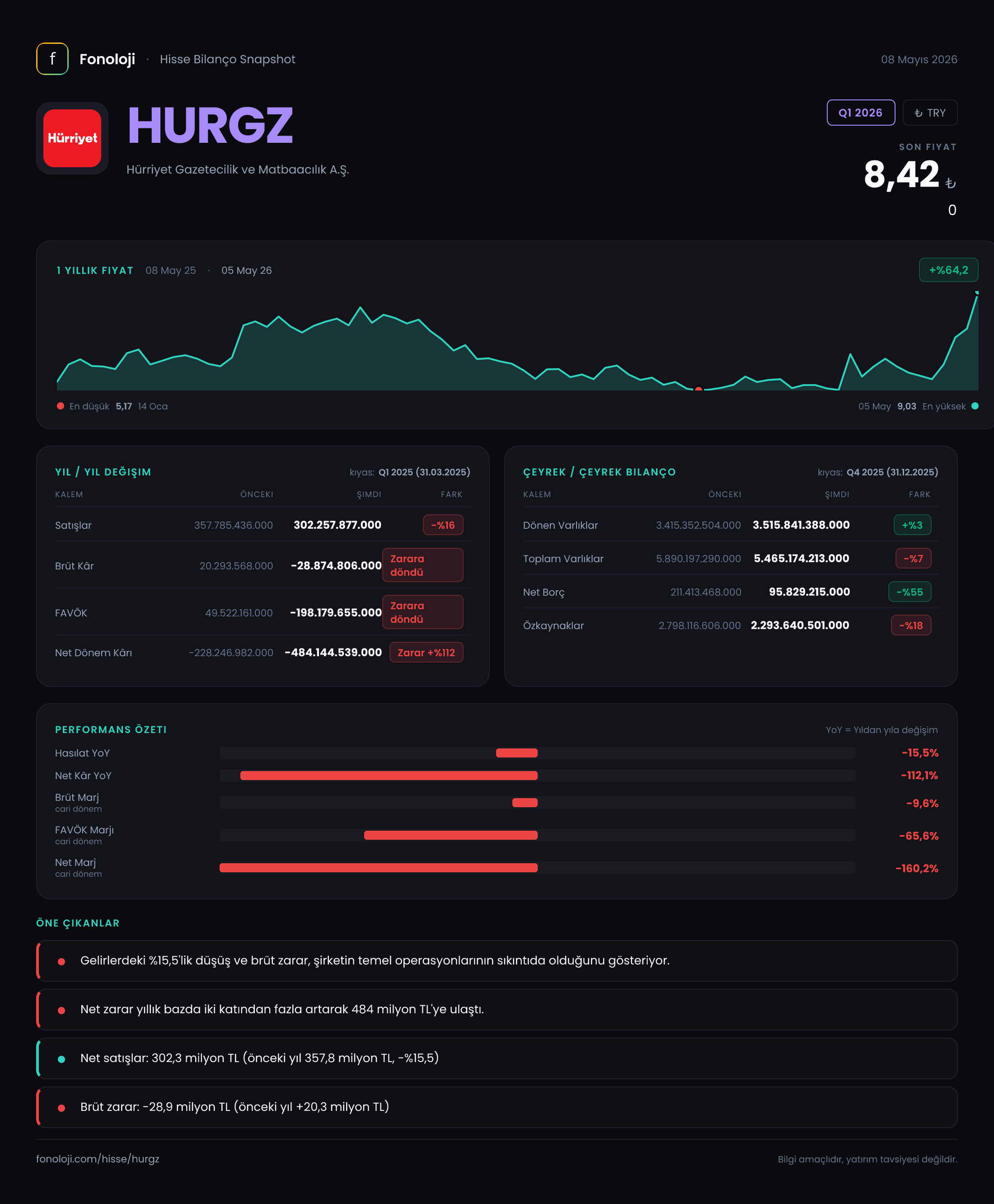The height and width of the screenshot is (1204, 994).
Task: Click the 'Bilgi amaçlıdır' disclaimer text
Action: coord(867,1159)
